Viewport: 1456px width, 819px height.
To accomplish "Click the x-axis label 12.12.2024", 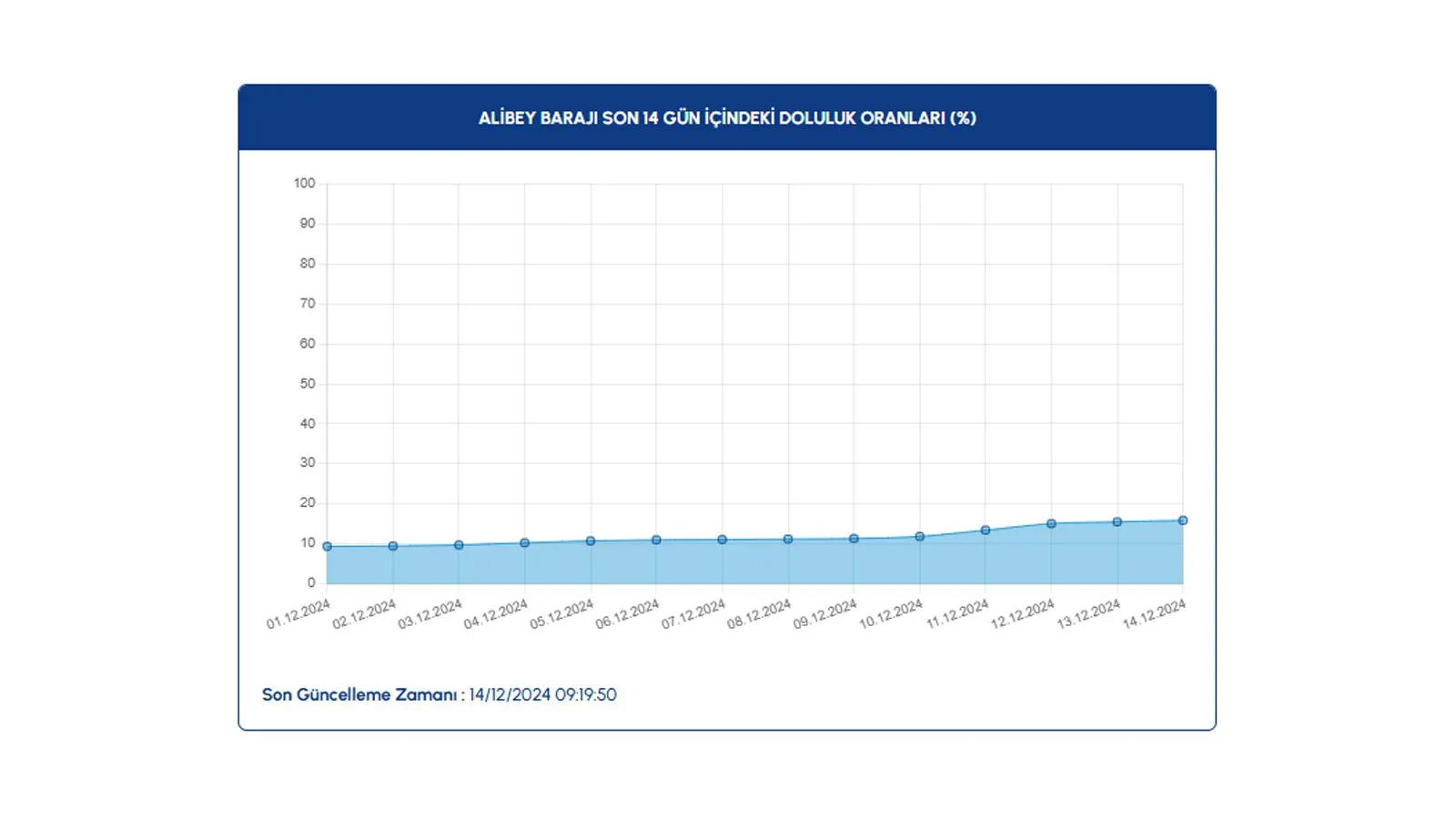I will point(1023,614).
